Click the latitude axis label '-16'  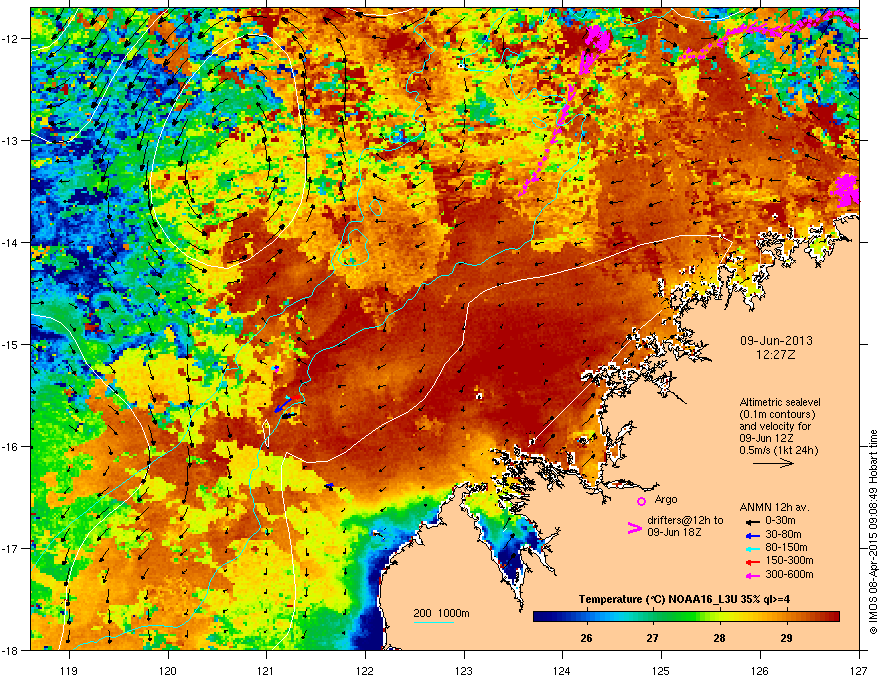pyautogui.click(x=10, y=447)
